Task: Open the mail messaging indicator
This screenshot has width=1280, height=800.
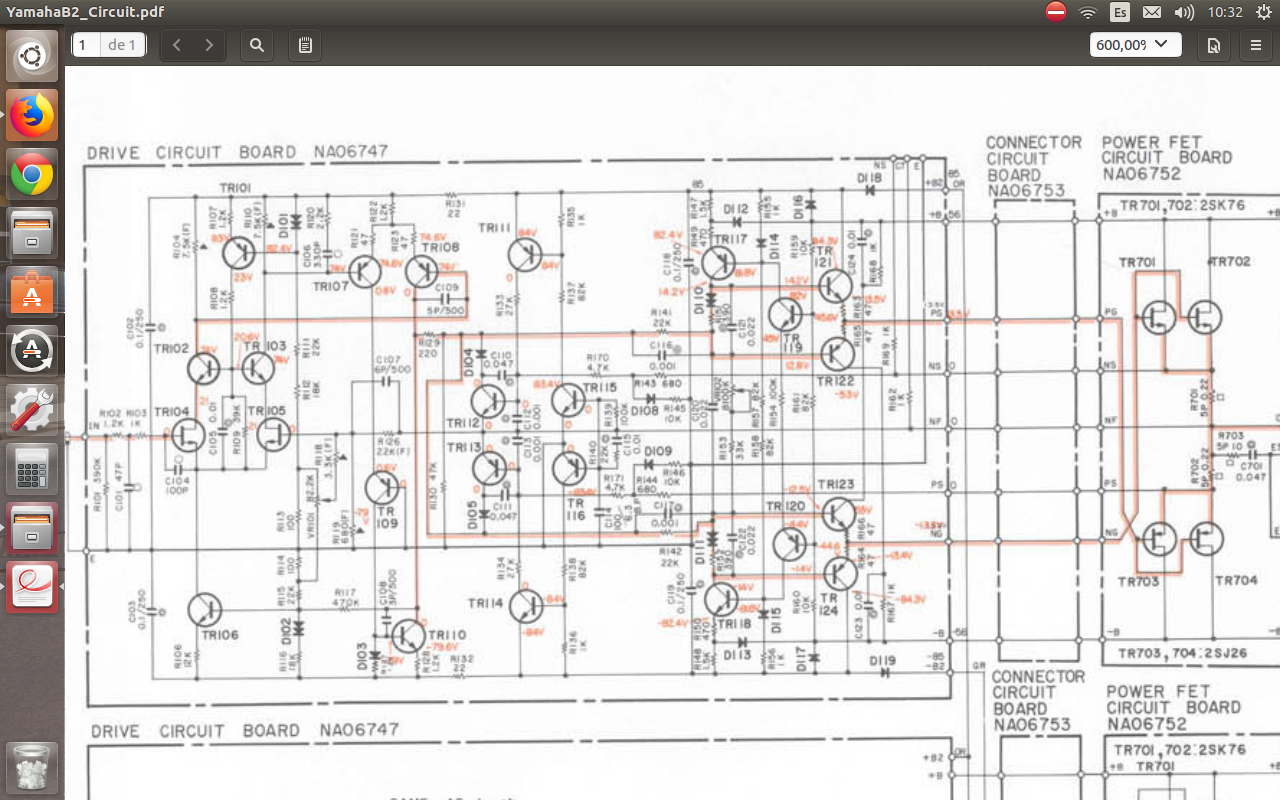Action: pyautogui.click(x=1152, y=12)
